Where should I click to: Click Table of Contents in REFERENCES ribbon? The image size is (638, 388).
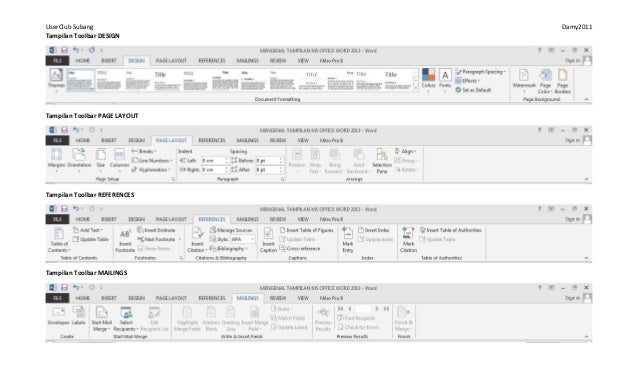(59, 240)
